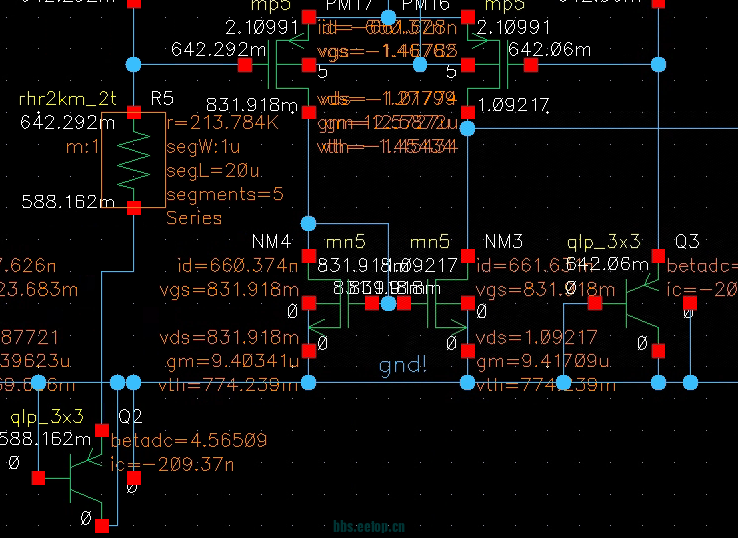Click the betadc=4.56509 annotation of Q2
The height and width of the screenshot is (538, 738).
pos(189,440)
